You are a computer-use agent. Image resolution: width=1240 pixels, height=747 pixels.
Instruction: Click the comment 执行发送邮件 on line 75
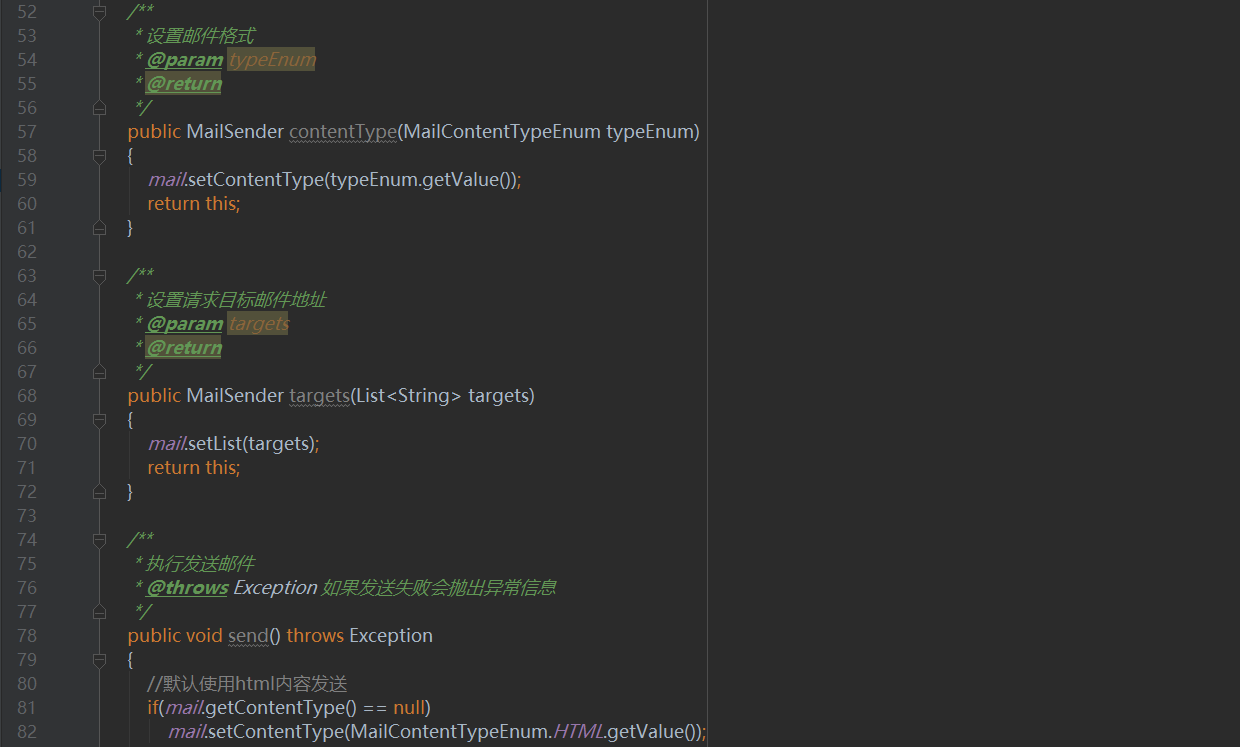pos(200,564)
